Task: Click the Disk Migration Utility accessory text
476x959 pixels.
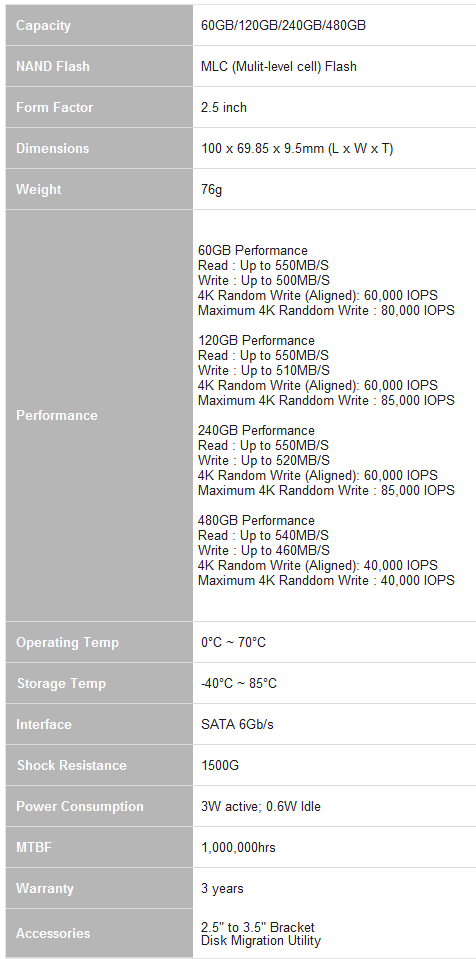Action: tap(261, 941)
